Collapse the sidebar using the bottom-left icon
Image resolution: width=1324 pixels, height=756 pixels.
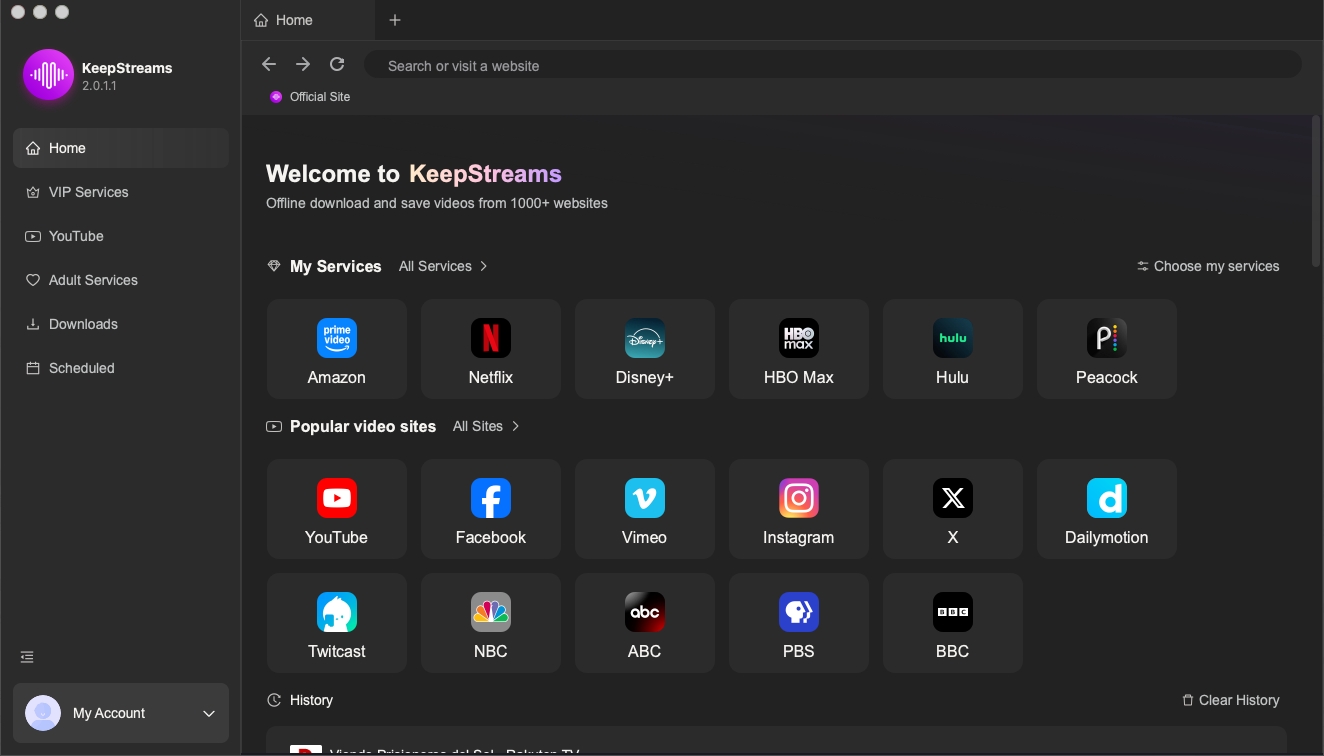click(27, 657)
